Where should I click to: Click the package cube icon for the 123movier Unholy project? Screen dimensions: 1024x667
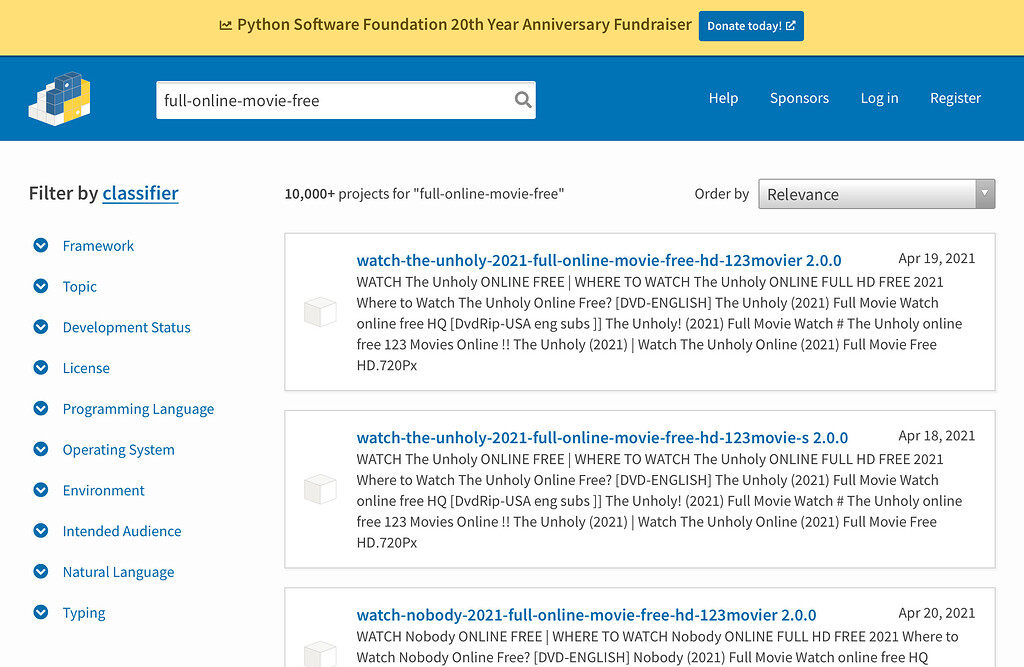pyautogui.click(x=320, y=312)
